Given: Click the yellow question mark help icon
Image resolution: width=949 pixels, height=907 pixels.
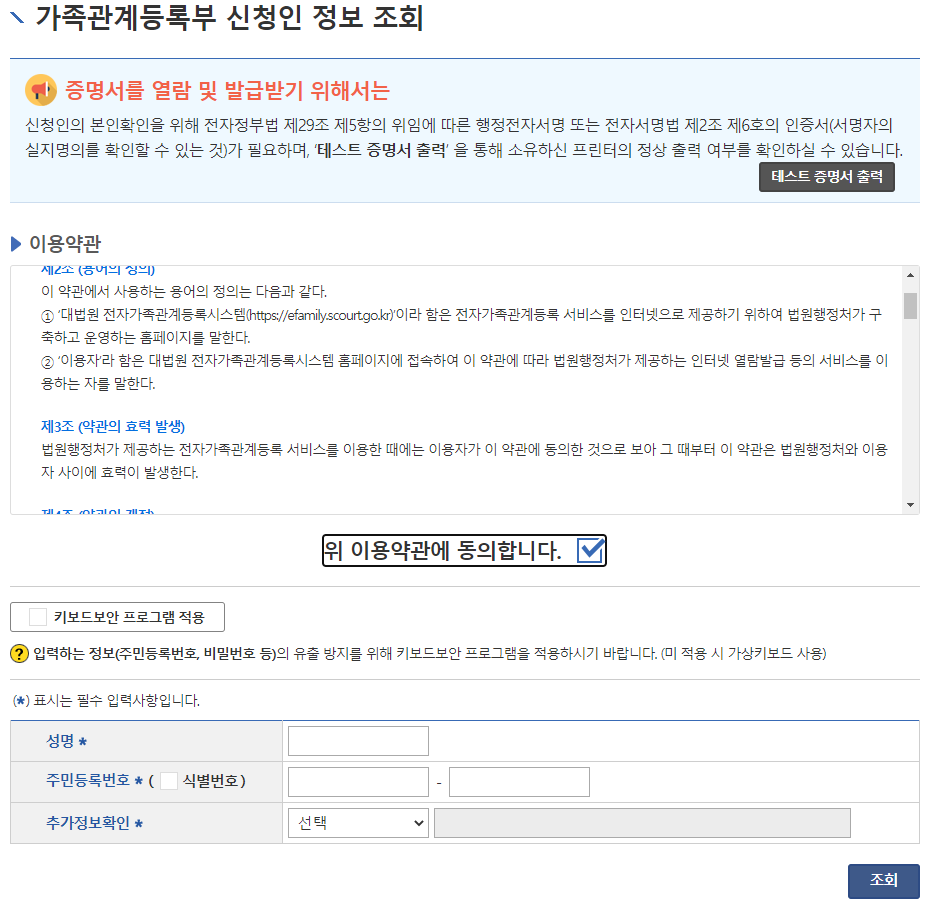Looking at the screenshot, I should [19, 653].
